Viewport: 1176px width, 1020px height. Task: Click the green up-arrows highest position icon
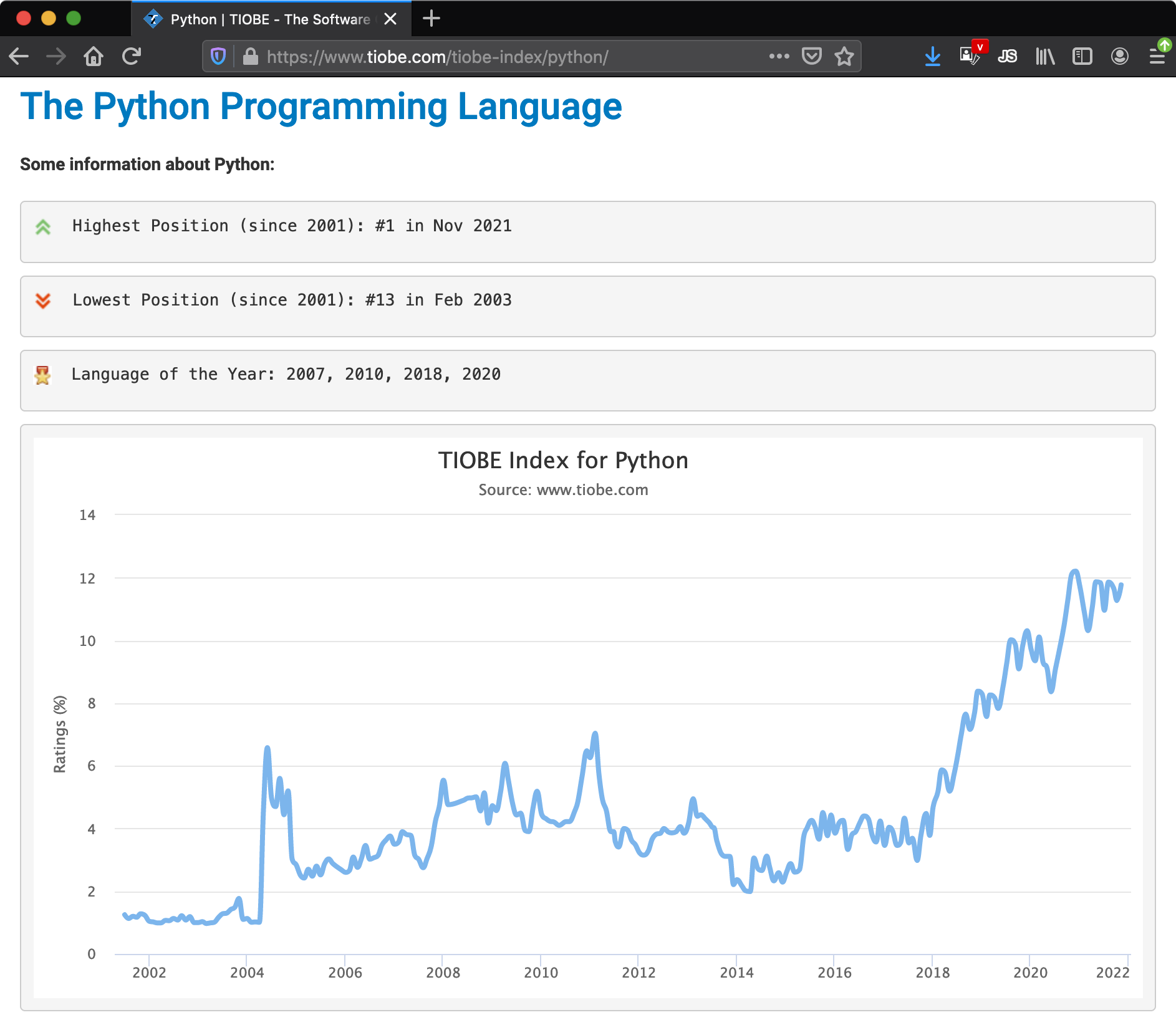43,227
